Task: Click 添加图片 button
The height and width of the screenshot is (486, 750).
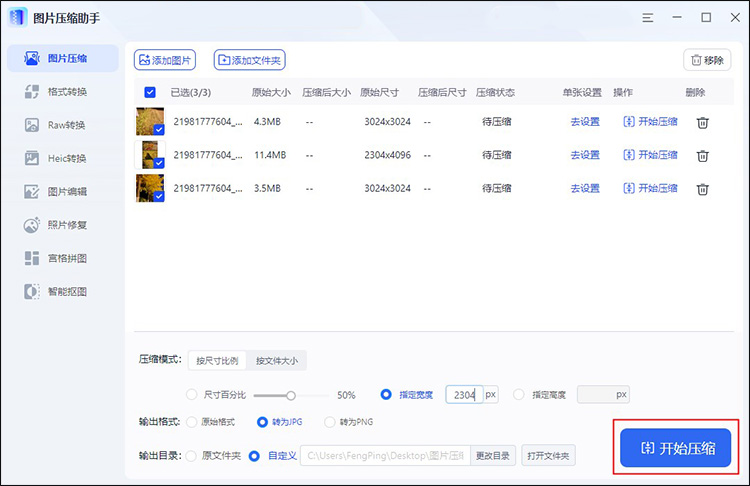Action: point(165,60)
